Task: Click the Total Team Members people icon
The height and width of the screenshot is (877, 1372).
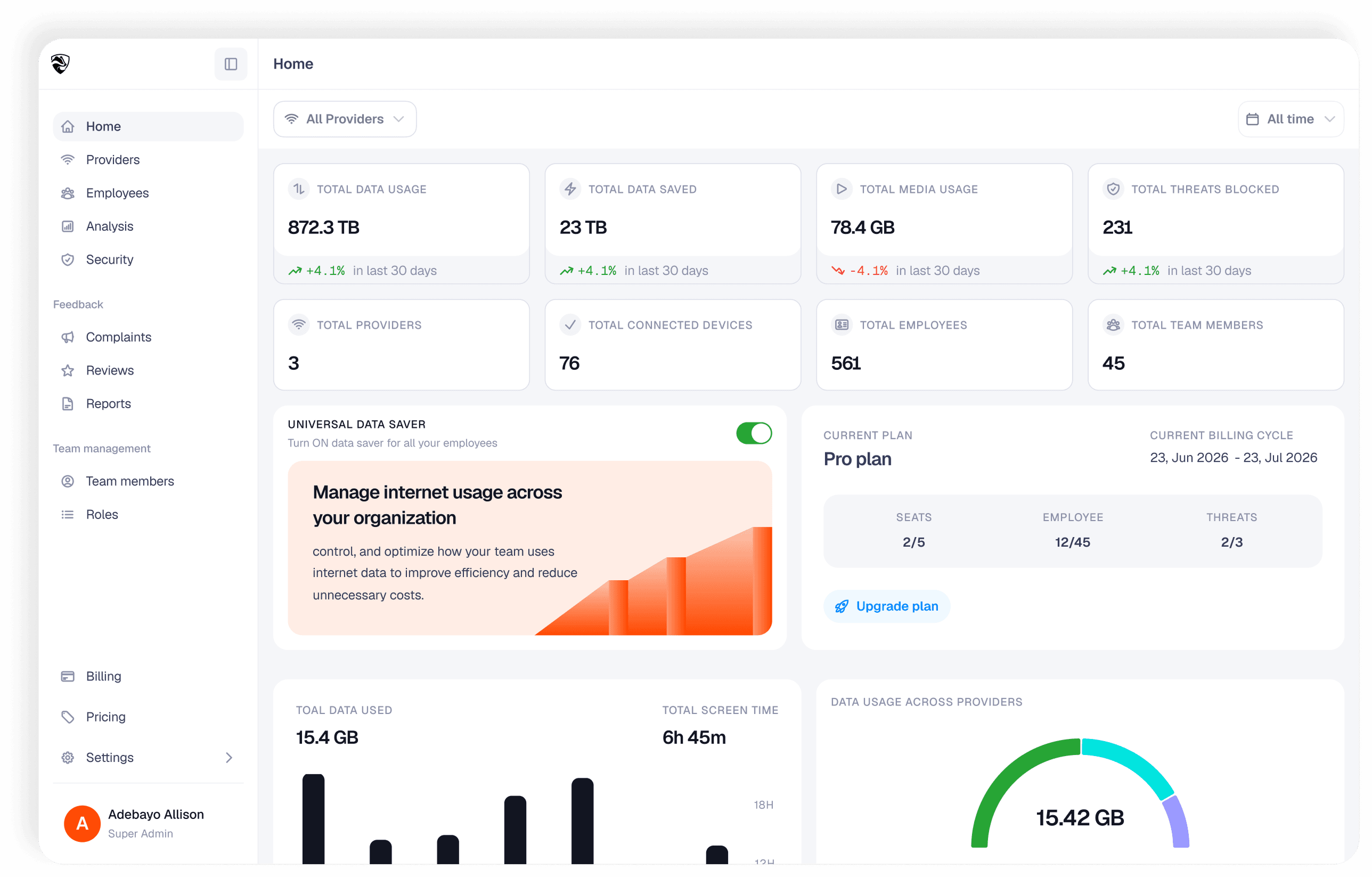Action: 1113,325
